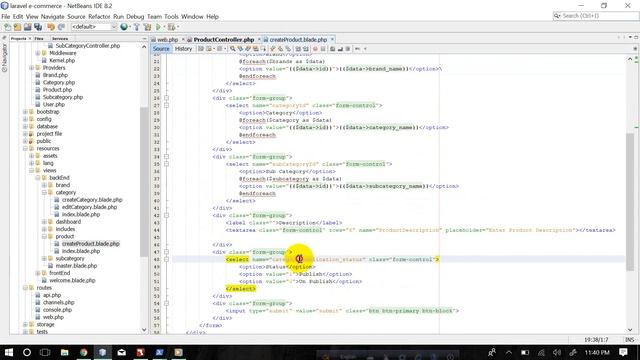Collapse the resources folder node

25,149
